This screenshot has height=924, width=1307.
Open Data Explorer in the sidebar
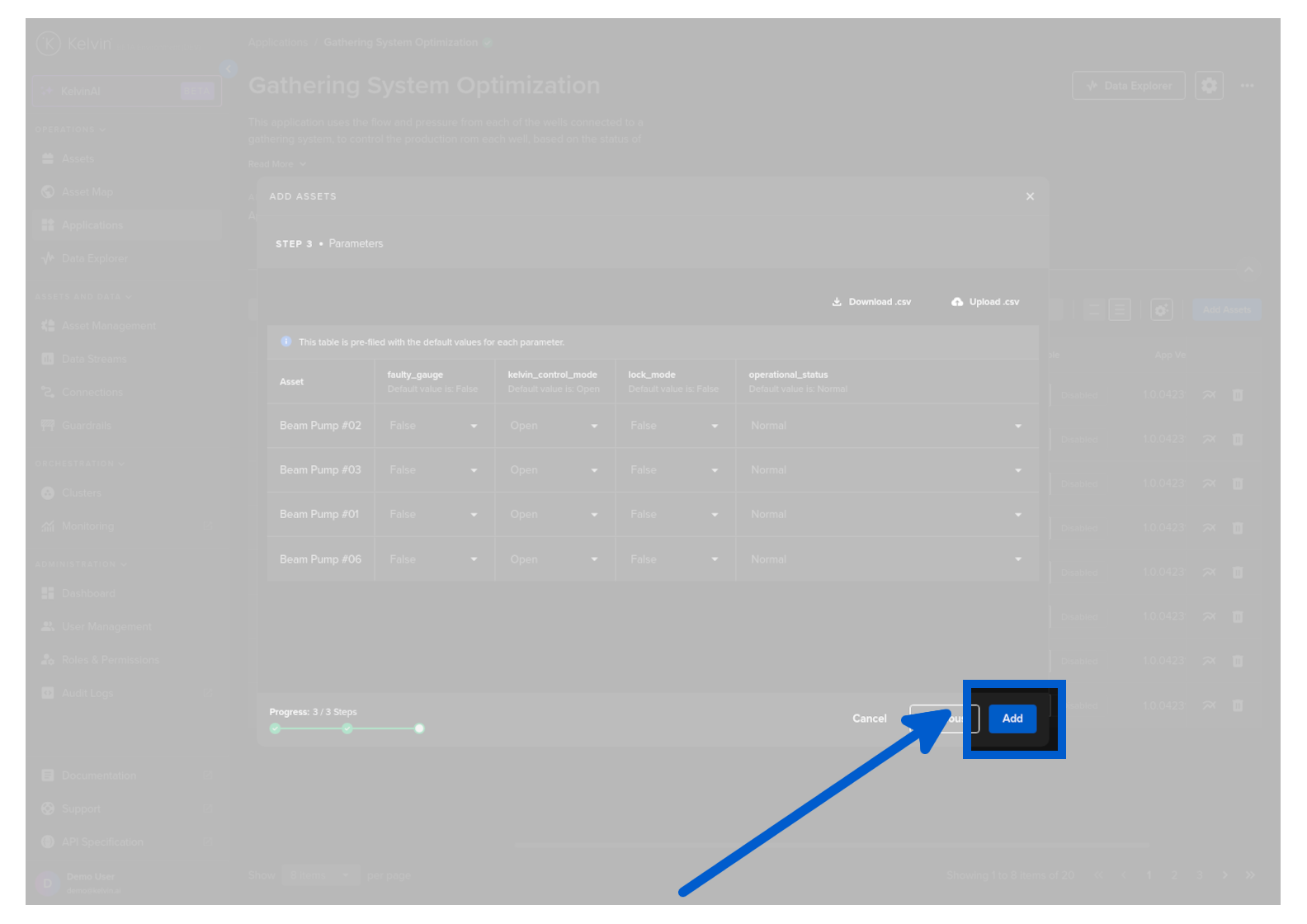tap(94, 258)
